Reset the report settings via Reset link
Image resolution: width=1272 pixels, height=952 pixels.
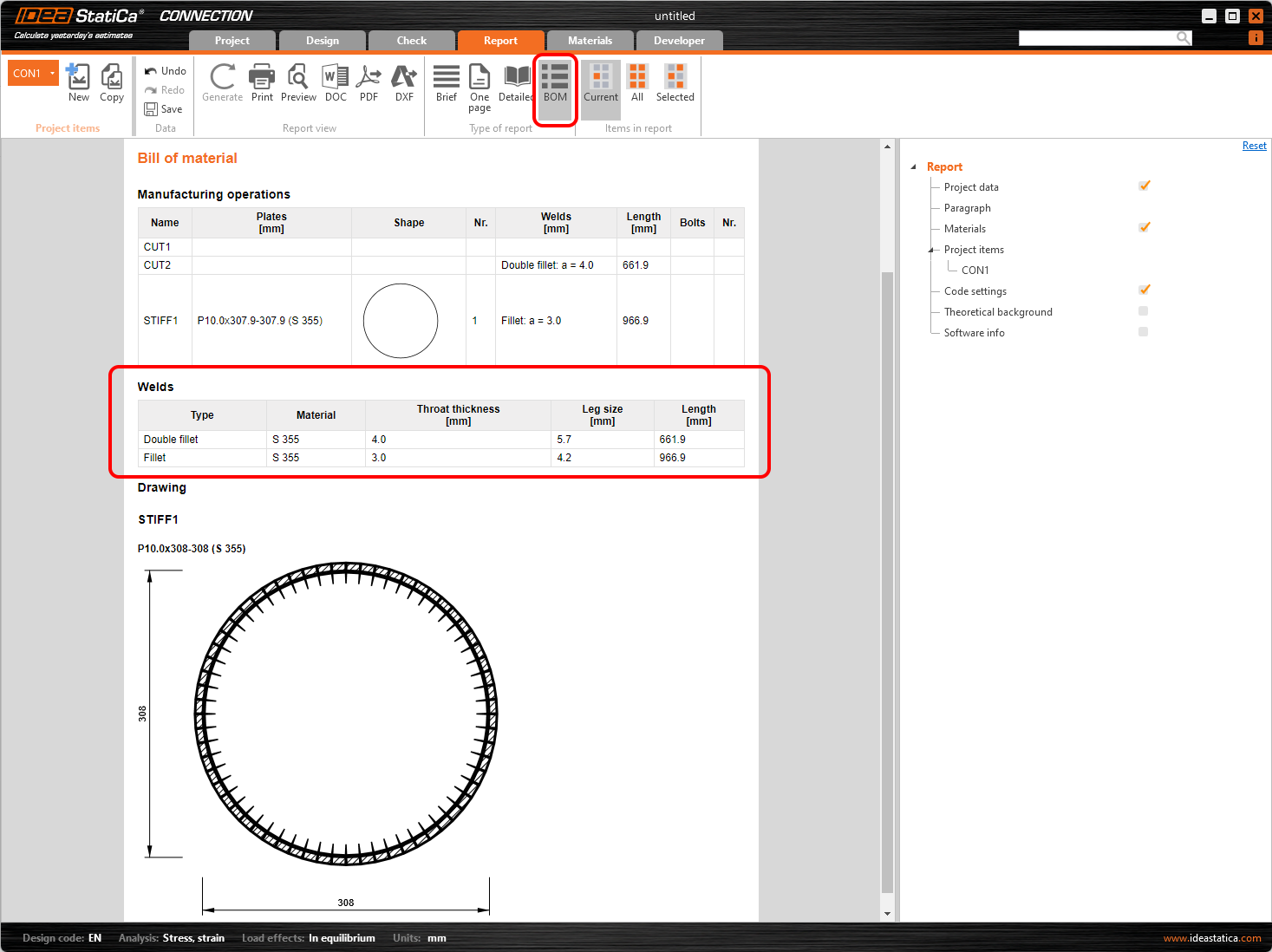tap(1254, 145)
